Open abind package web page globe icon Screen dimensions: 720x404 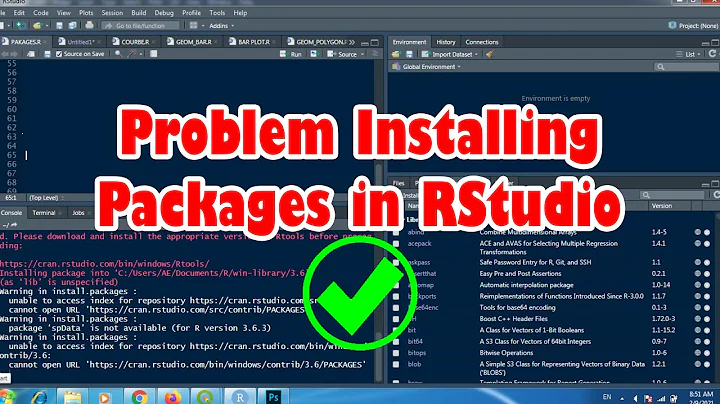pyautogui.click(x=698, y=232)
